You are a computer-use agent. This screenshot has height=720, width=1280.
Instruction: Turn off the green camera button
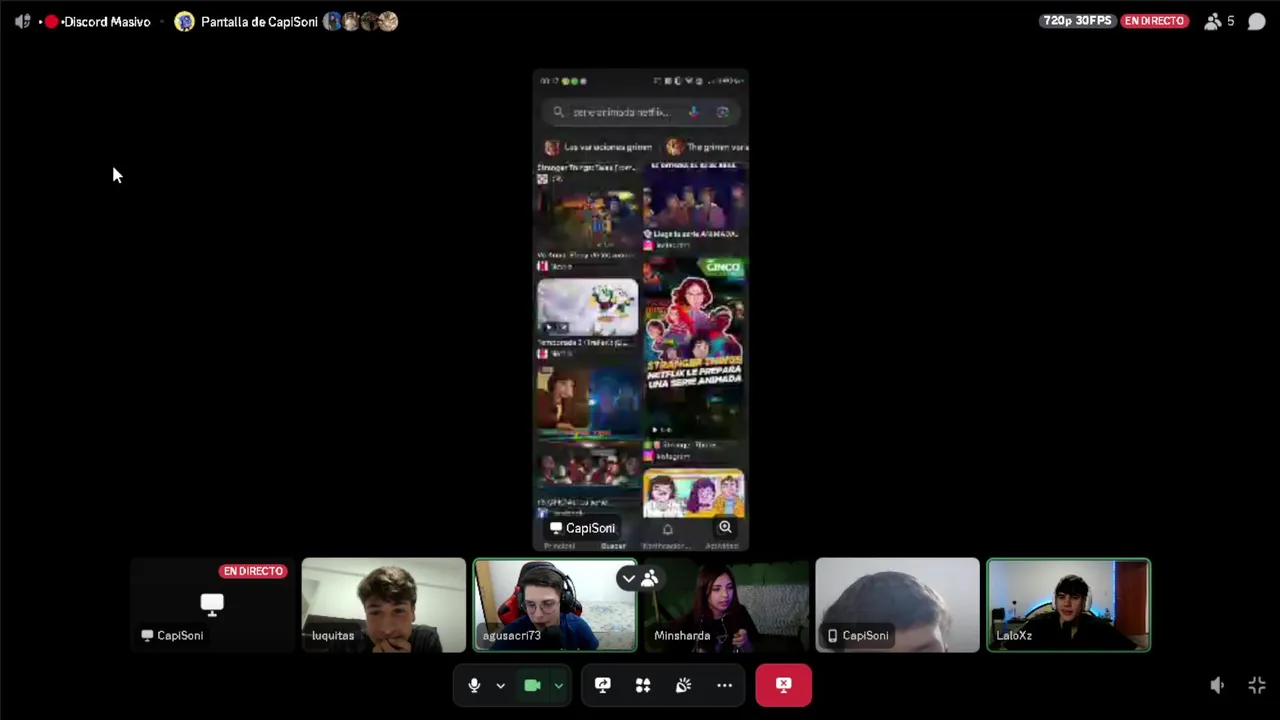click(x=532, y=685)
